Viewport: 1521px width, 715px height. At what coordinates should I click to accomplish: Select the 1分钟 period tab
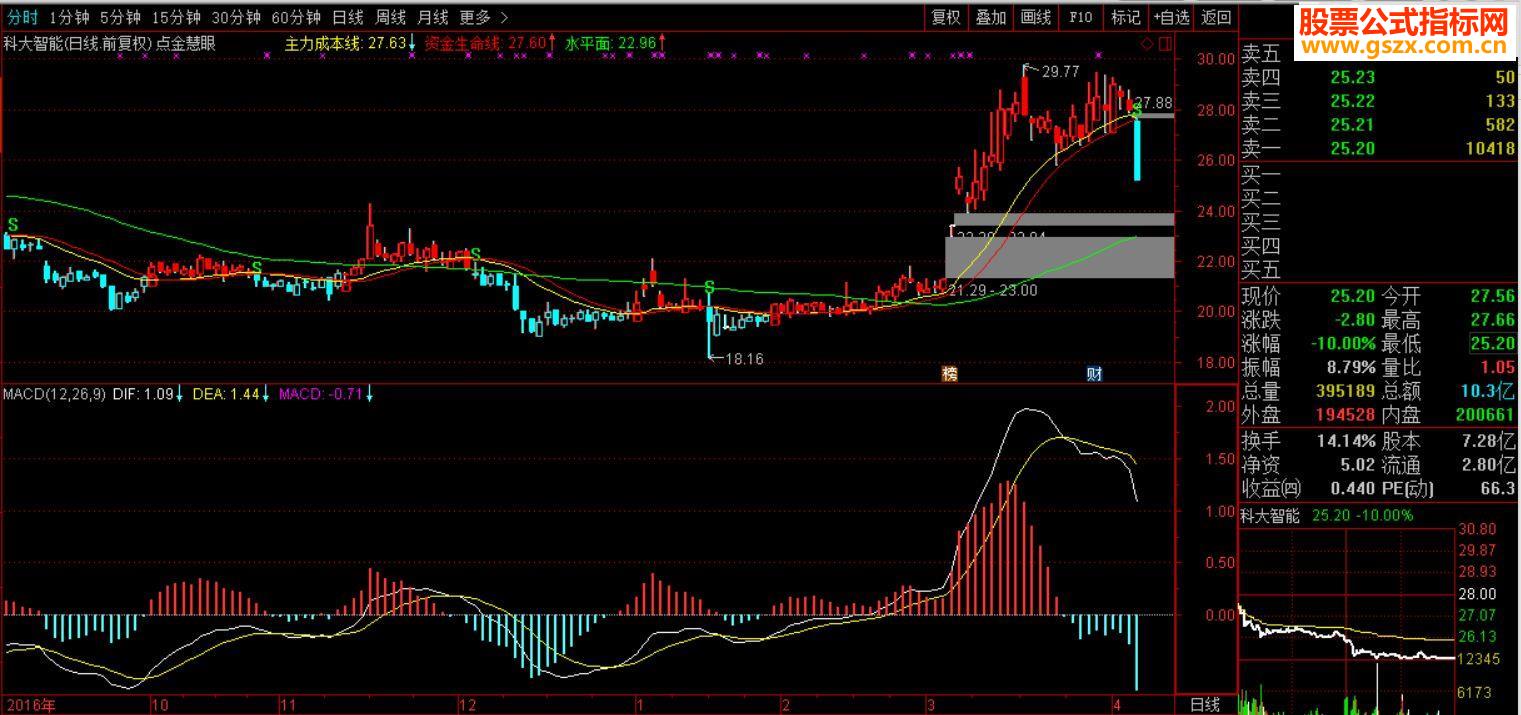coord(68,17)
